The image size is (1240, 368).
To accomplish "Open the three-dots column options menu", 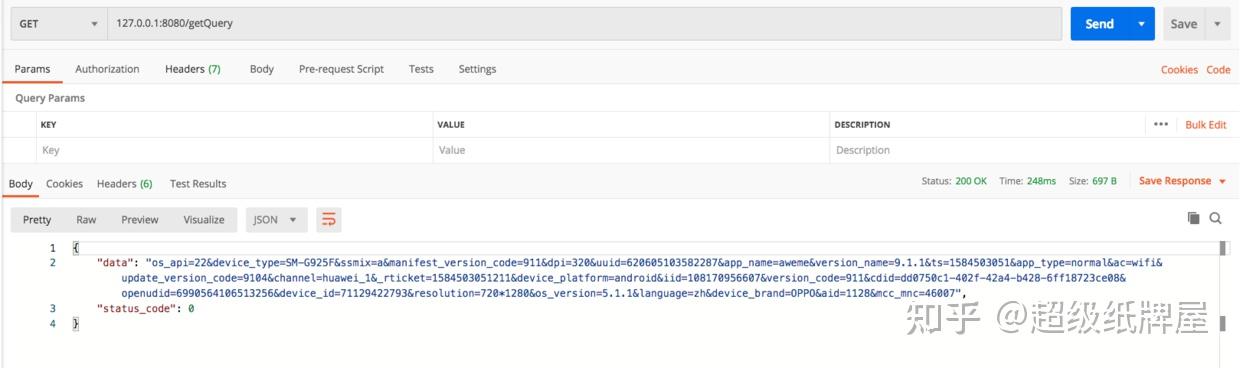I will (x=1160, y=125).
